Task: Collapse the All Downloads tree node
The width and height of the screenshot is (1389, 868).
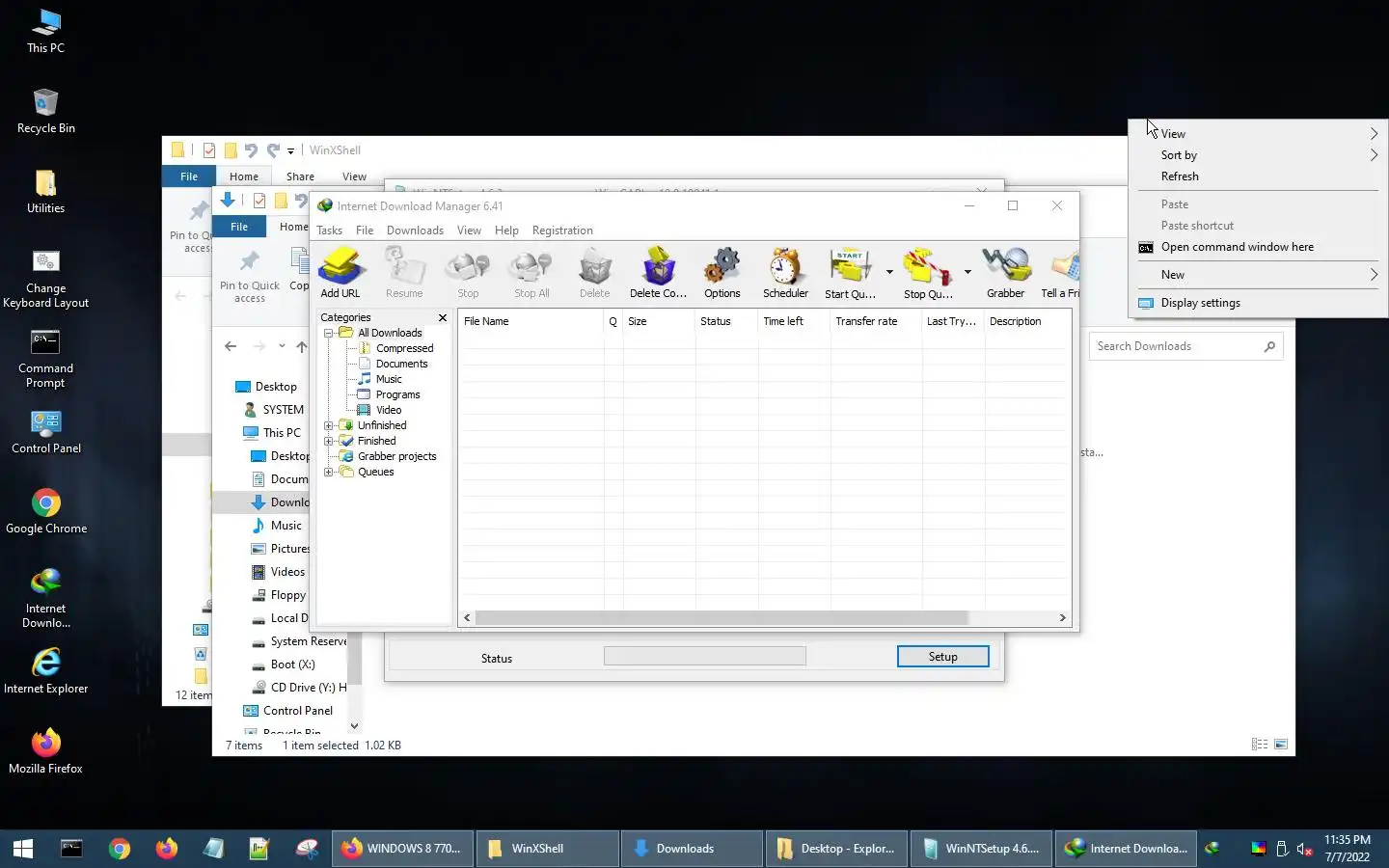Action: [x=328, y=333]
